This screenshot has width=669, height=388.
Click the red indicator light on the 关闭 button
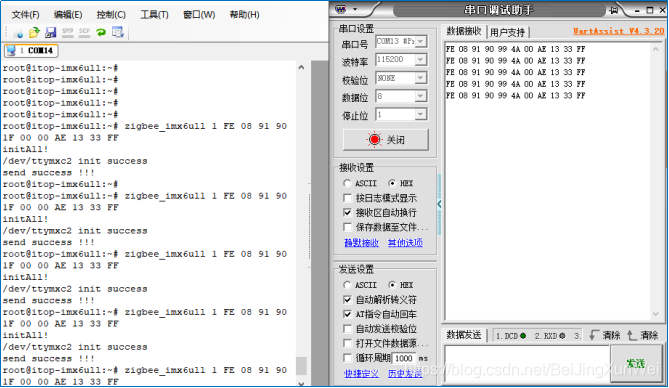pyautogui.click(x=374, y=139)
